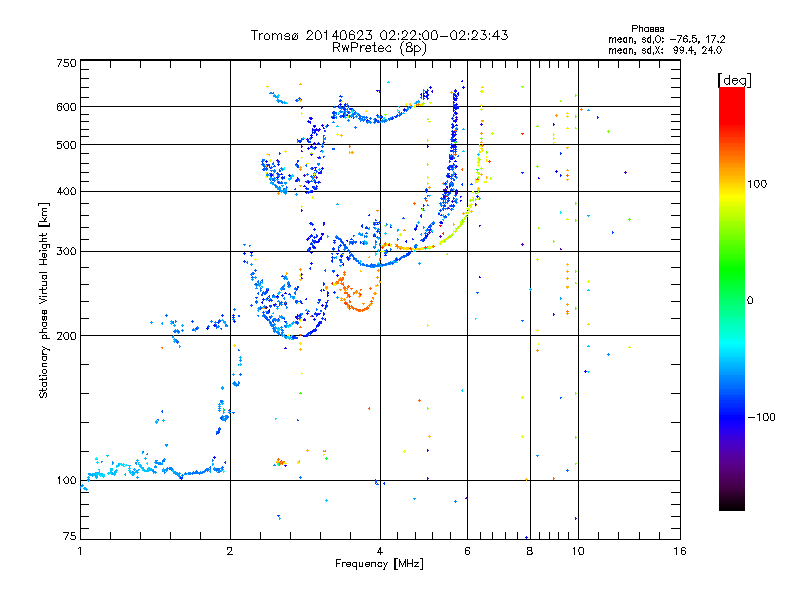Click the colorbar tick label '0'
800x600 pixels.
(750, 301)
